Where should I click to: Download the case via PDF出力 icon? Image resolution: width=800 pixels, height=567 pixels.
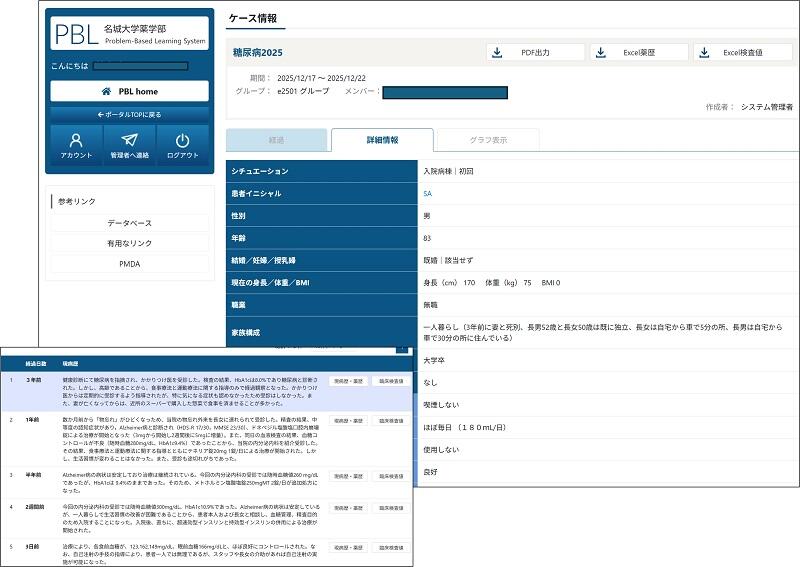click(x=499, y=52)
